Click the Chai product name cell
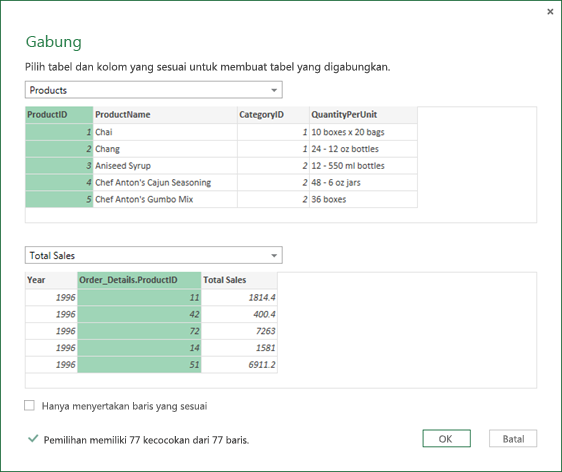 point(165,132)
